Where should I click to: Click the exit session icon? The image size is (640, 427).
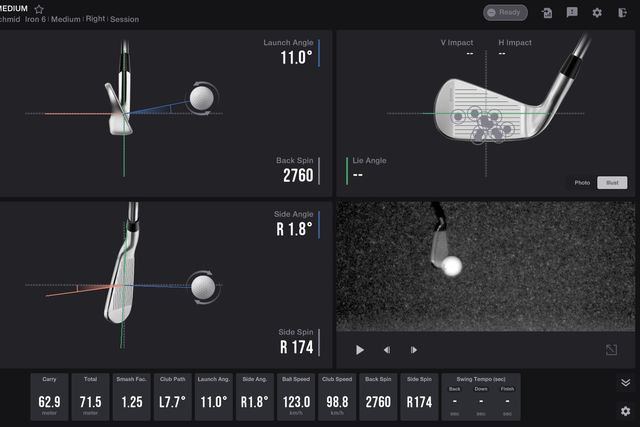(x=623, y=13)
